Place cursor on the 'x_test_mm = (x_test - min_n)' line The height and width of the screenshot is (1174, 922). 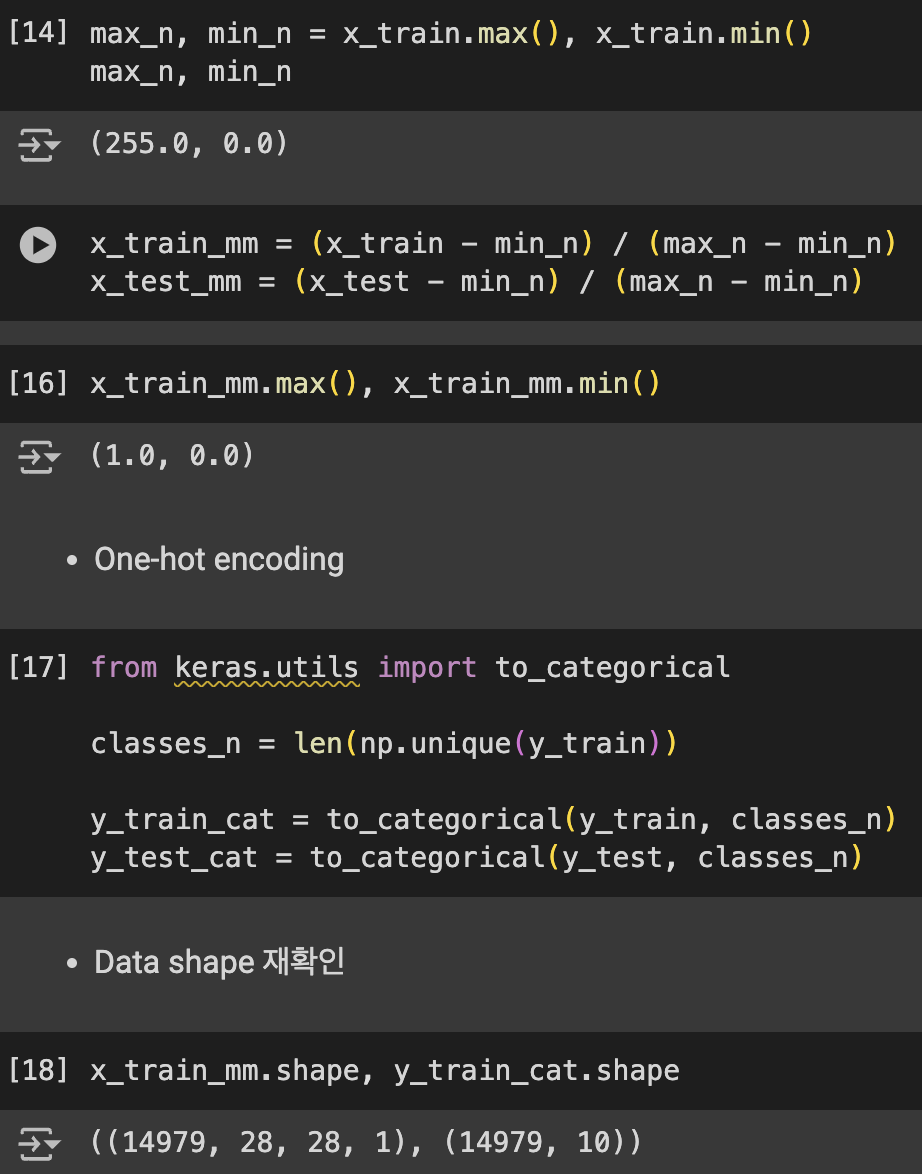[477, 282]
